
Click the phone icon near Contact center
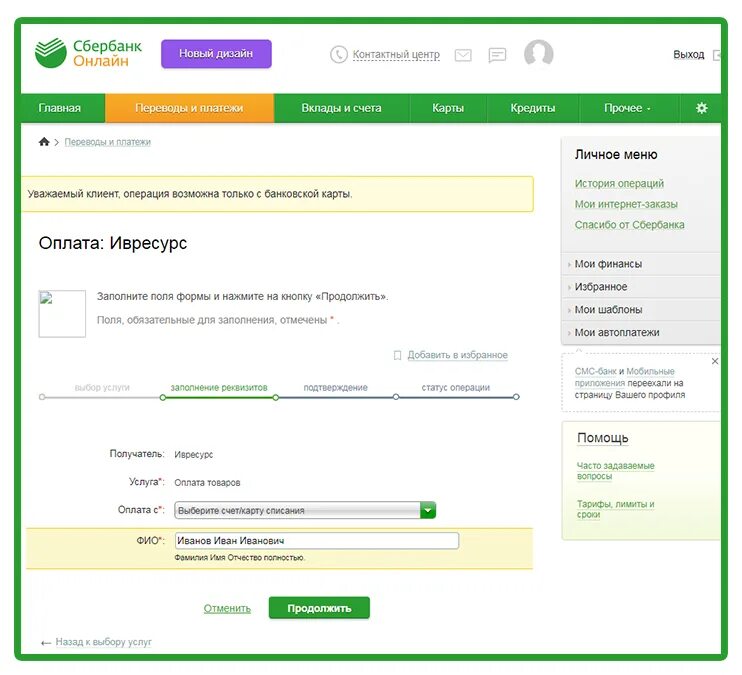click(x=339, y=54)
